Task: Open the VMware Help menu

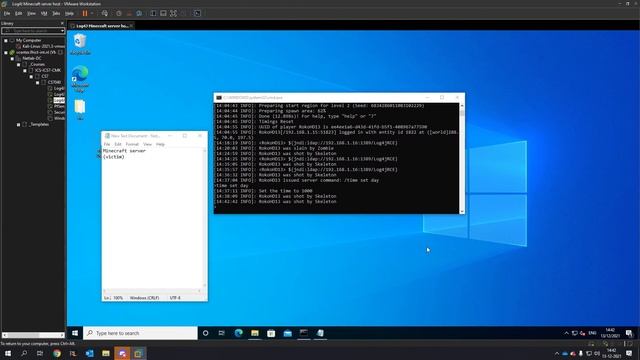Action: tap(69, 13)
